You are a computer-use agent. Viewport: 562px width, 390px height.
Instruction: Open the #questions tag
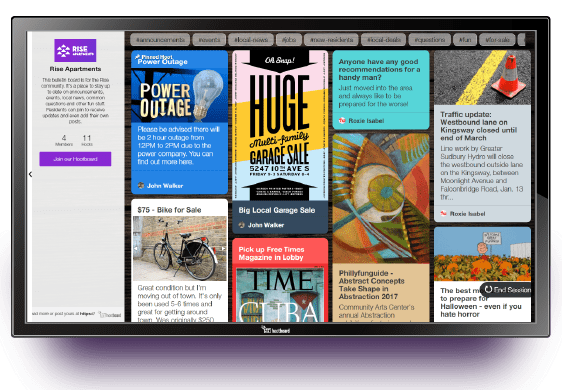(x=429, y=39)
